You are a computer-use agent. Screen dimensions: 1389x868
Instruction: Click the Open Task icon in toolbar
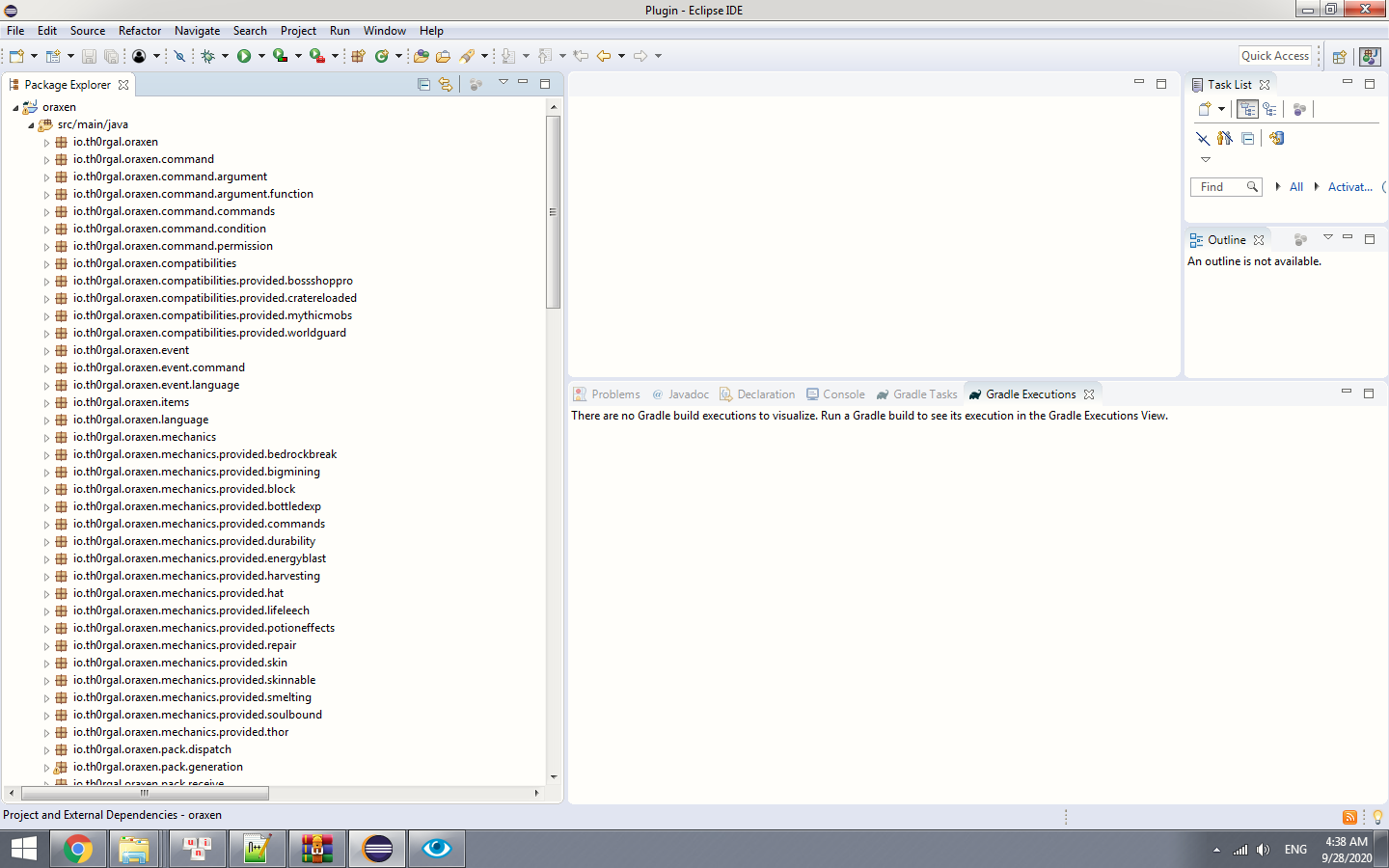[x=444, y=56]
